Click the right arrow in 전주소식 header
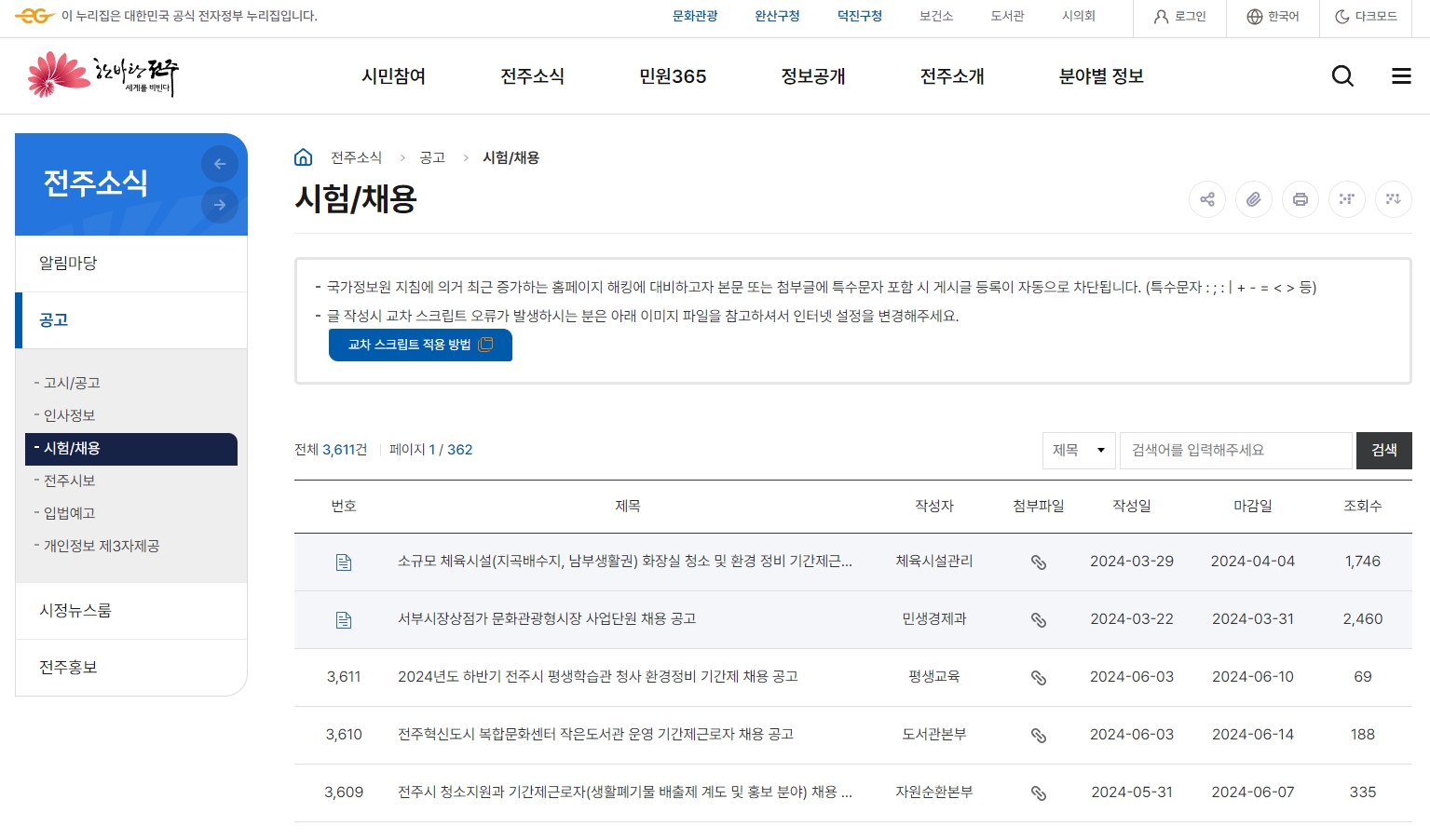This screenshot has height=840, width=1430. [220, 205]
